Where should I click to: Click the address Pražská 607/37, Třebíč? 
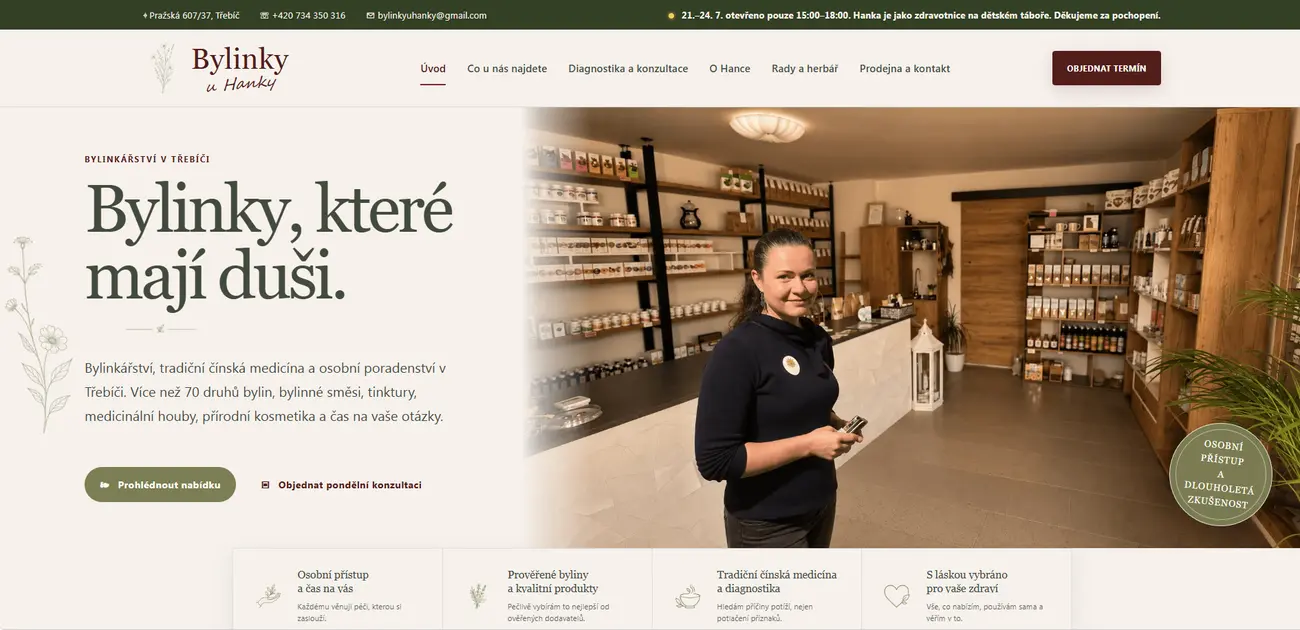[195, 16]
